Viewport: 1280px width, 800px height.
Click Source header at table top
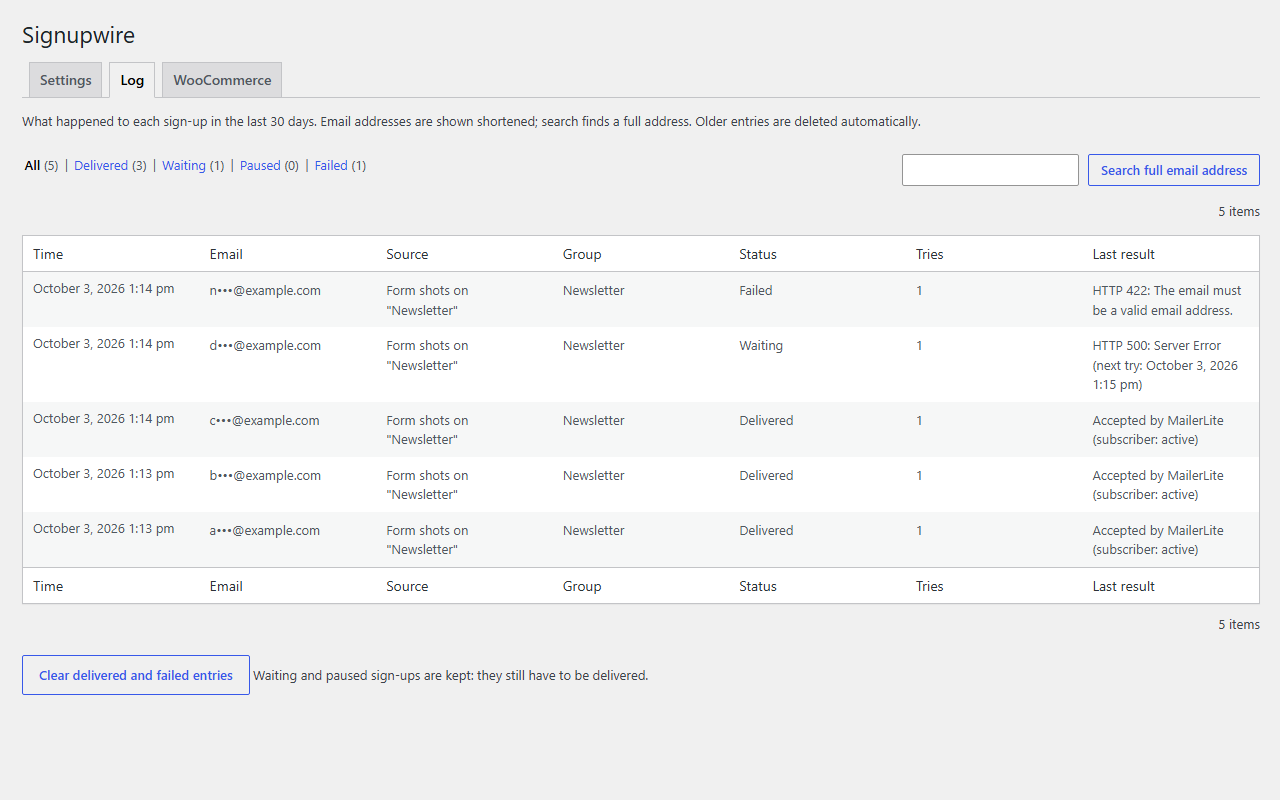407,254
